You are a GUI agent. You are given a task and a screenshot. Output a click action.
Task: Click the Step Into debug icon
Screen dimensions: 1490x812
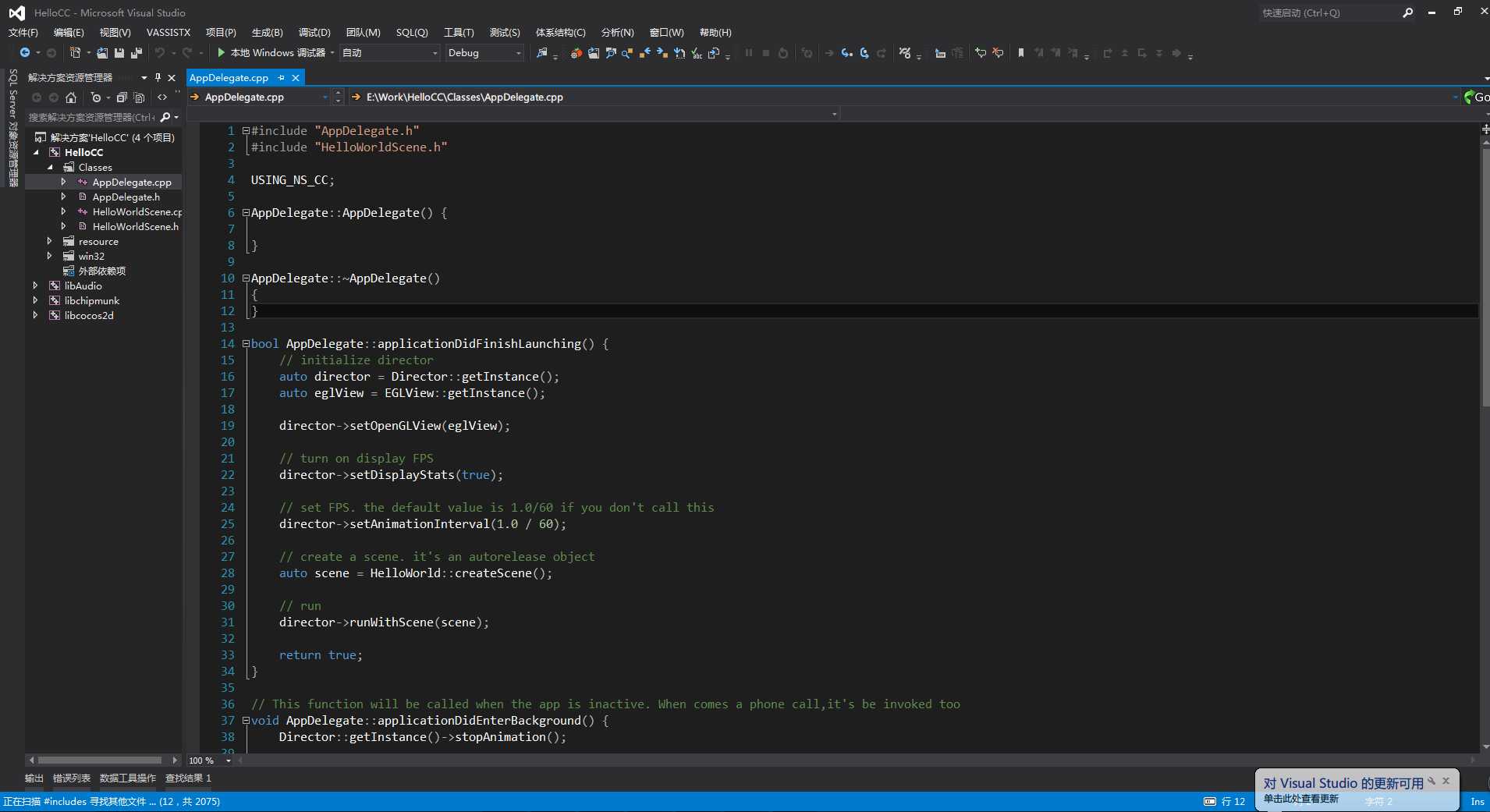[846, 53]
